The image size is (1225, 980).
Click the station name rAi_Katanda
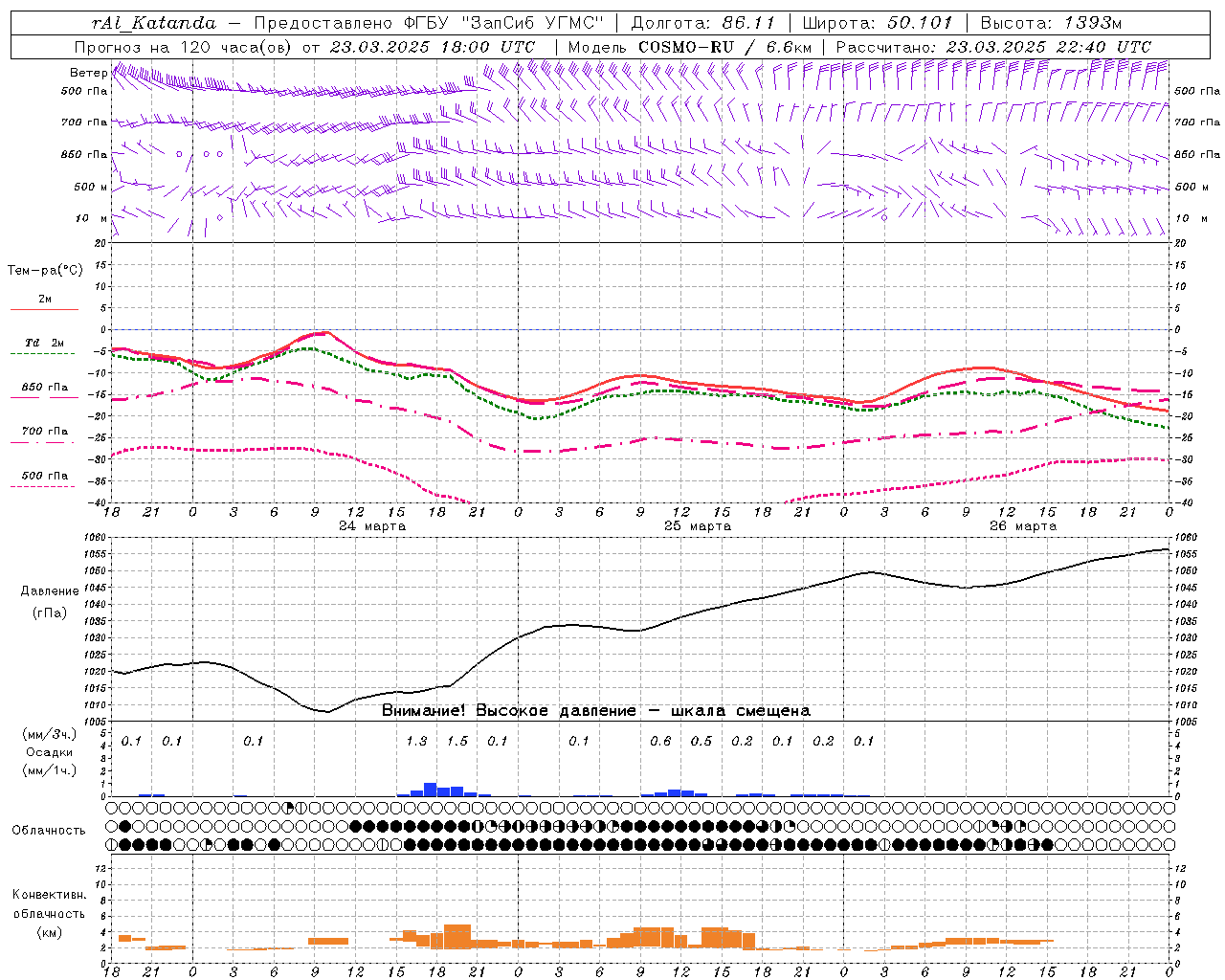point(154,23)
